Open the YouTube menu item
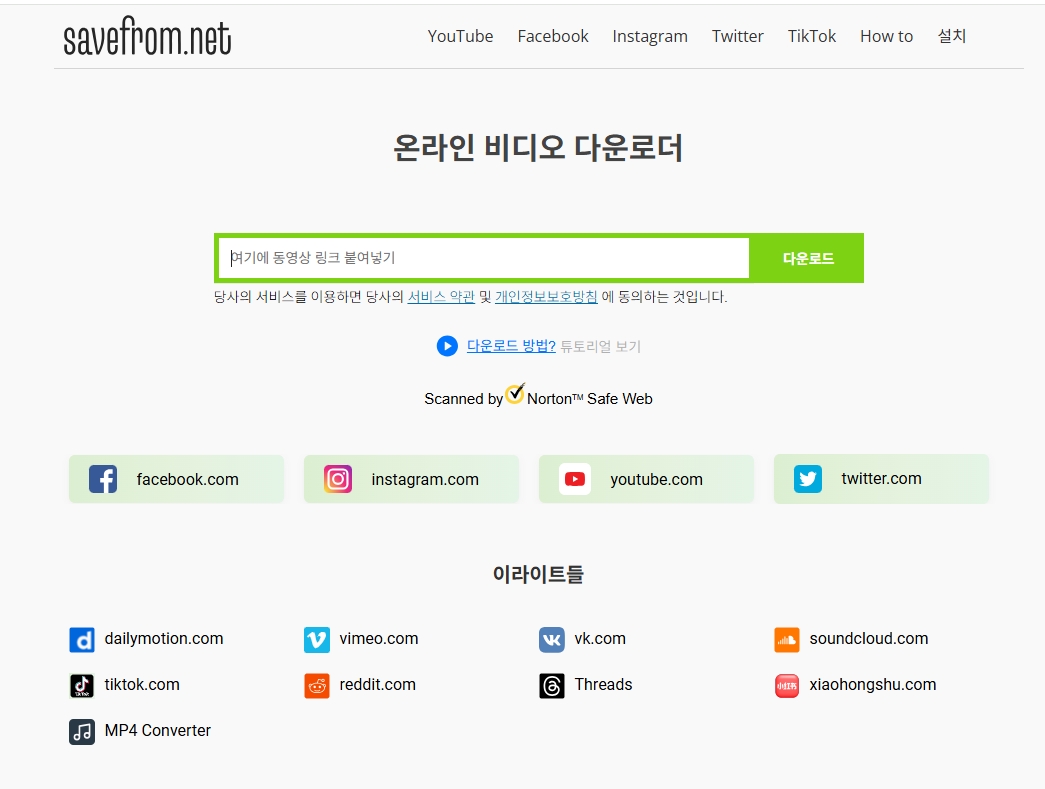This screenshot has width=1045, height=789. point(460,36)
